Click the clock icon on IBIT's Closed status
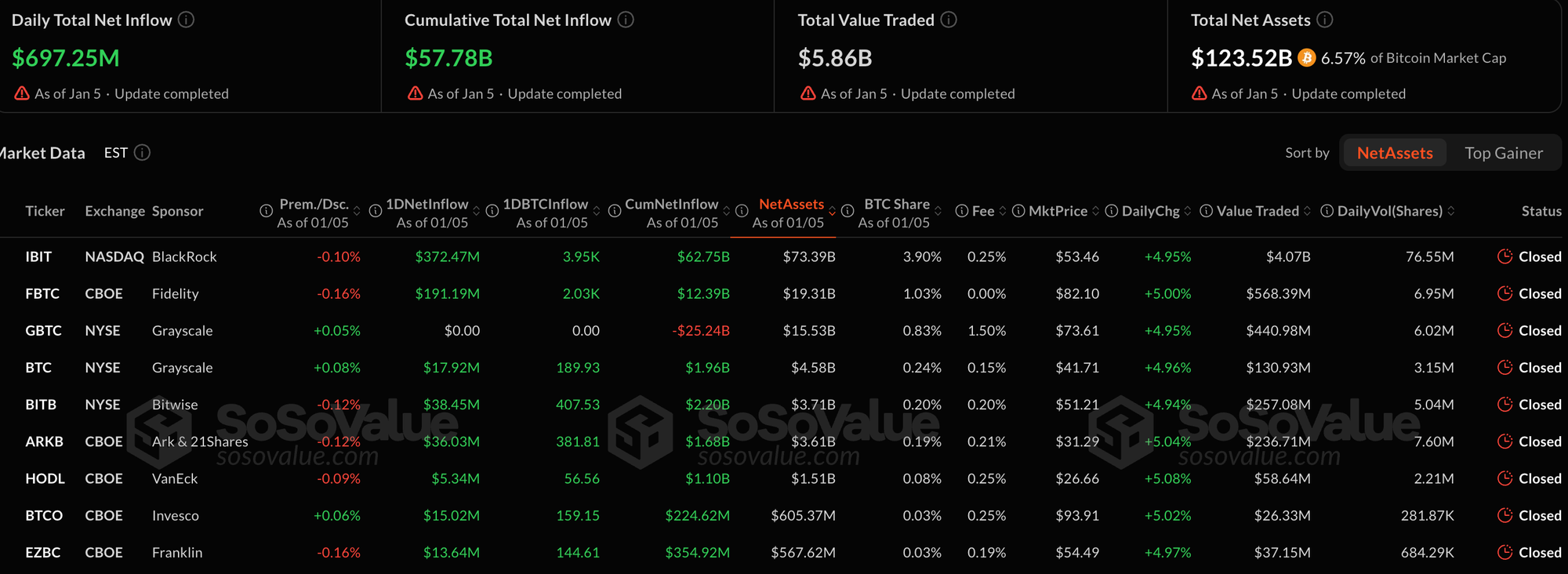 tap(1505, 256)
